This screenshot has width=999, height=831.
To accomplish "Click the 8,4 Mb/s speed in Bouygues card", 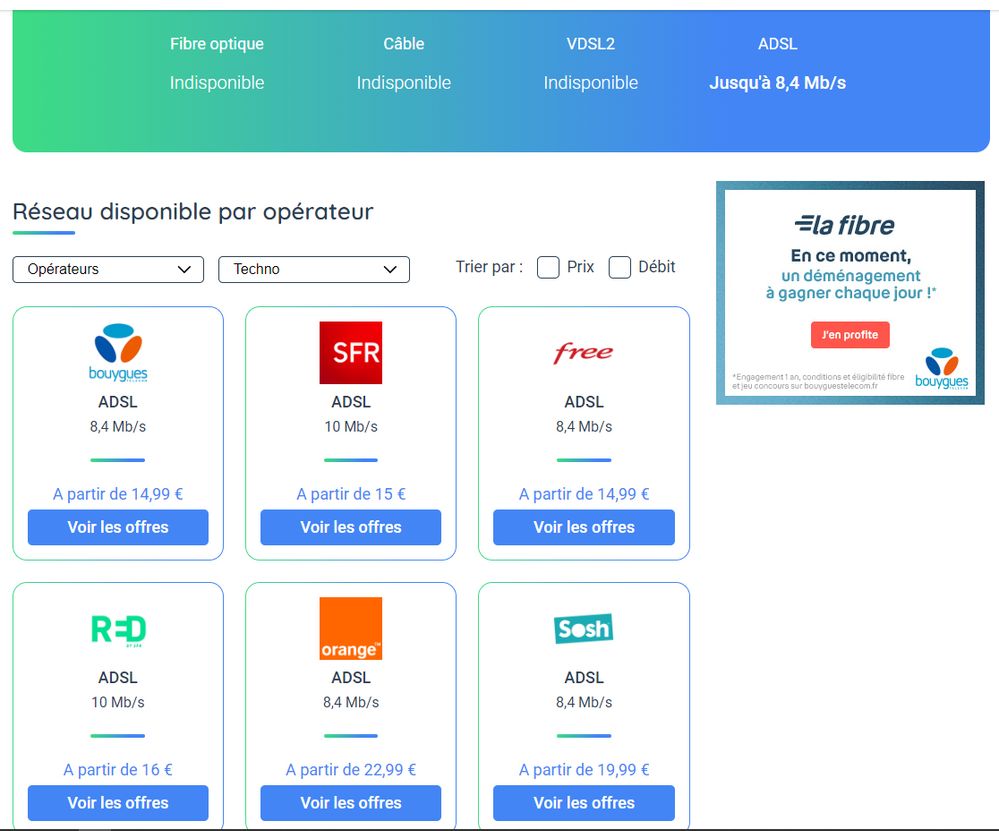I will tap(118, 426).
